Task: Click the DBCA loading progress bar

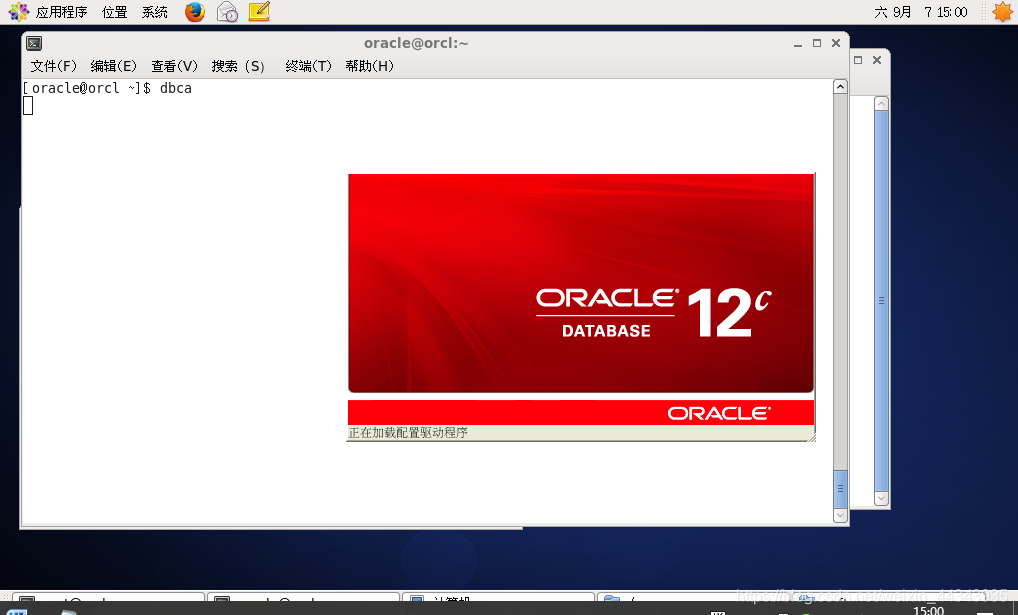Action: (580, 430)
